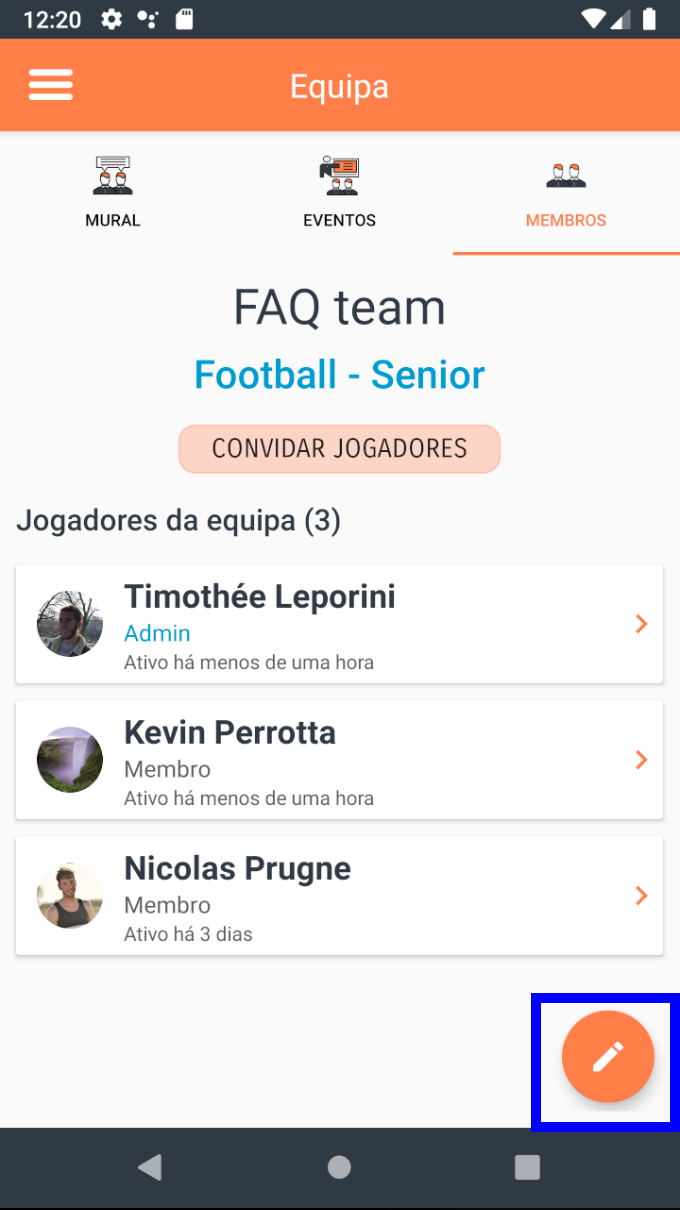
Task: Tap Timothée Leporini's profile photo
Action: coord(70,624)
